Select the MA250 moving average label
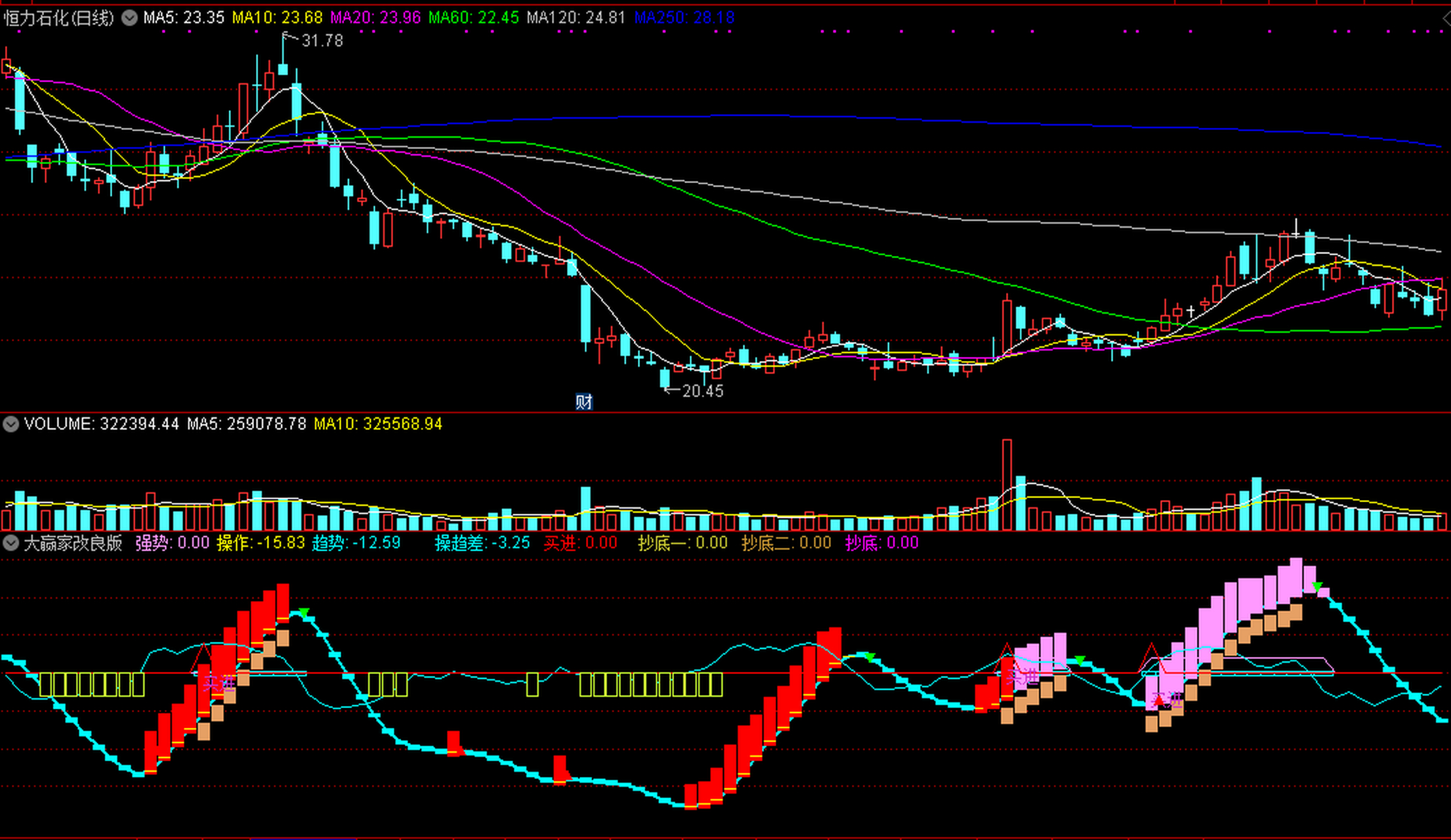Screen dimensions: 1451x840 click(x=684, y=18)
